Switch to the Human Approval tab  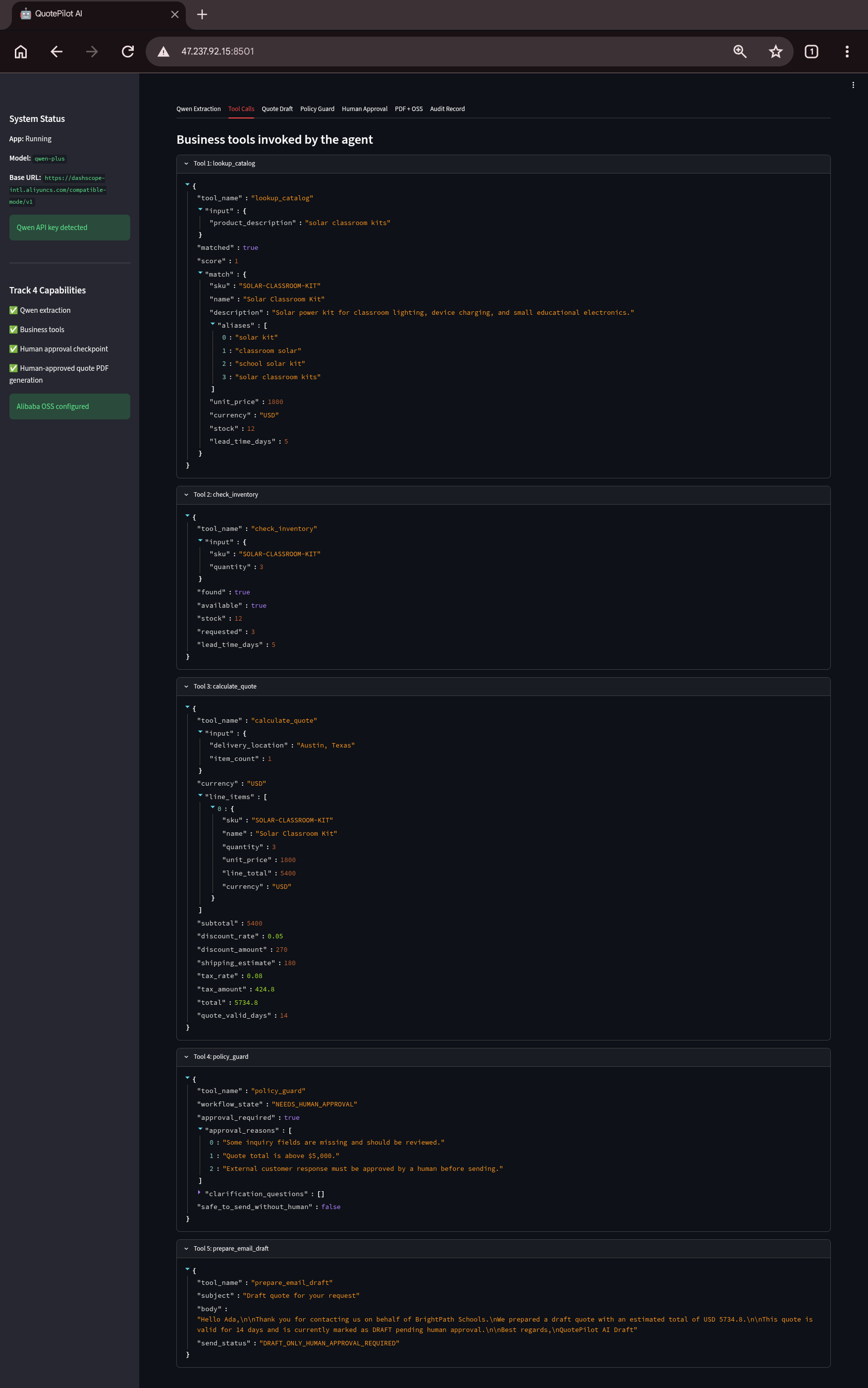coord(365,109)
